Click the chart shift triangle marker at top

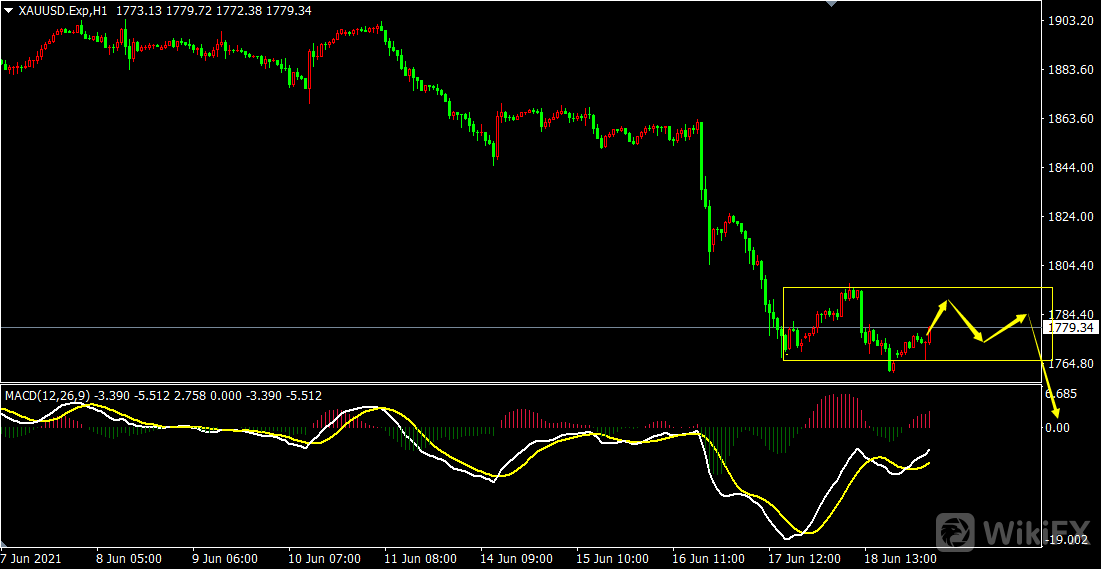[x=829, y=4]
